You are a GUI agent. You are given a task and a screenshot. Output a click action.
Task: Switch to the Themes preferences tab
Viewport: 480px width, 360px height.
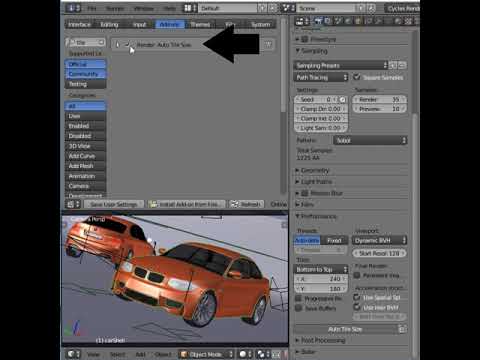[x=200, y=24]
